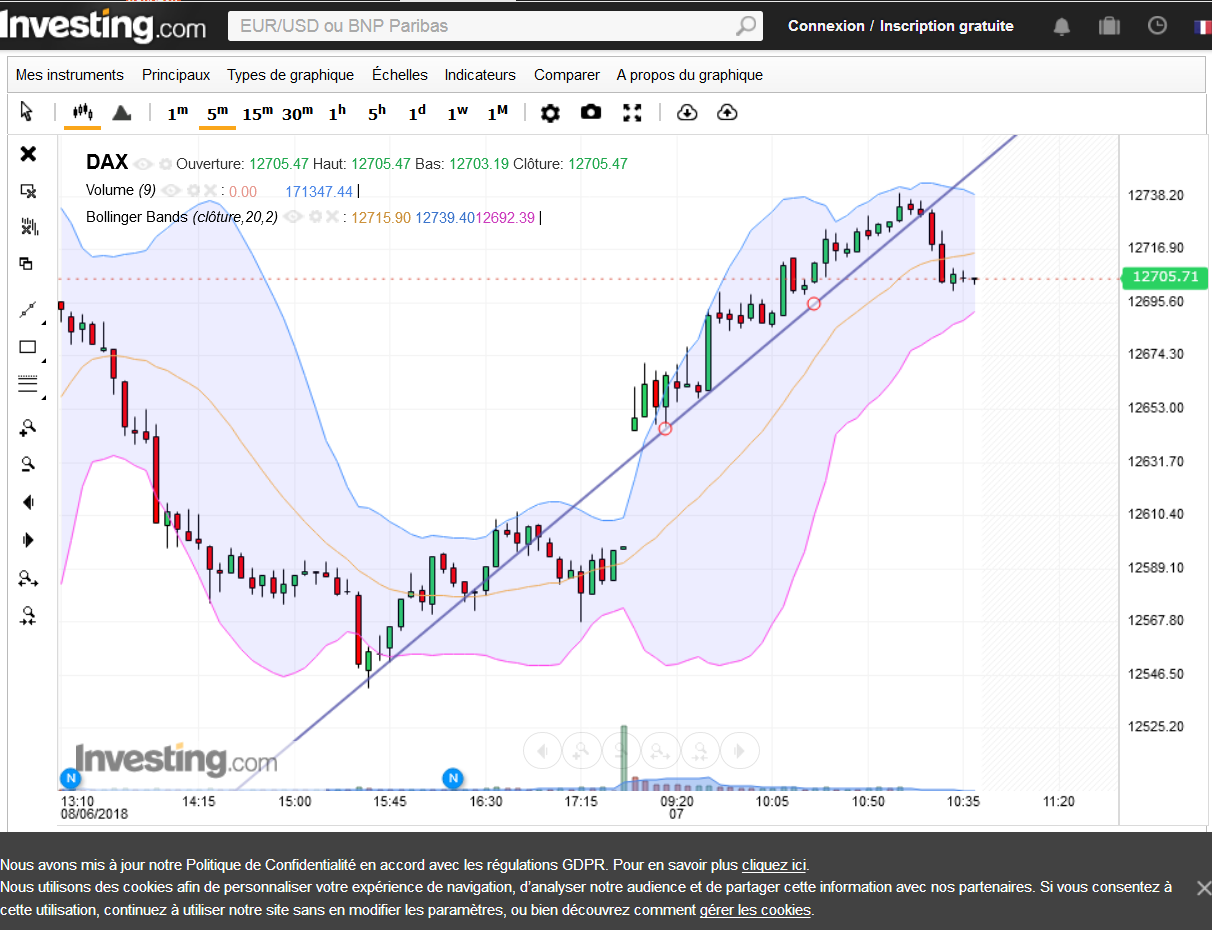
Task: Open the Échelles menu
Action: click(x=400, y=75)
